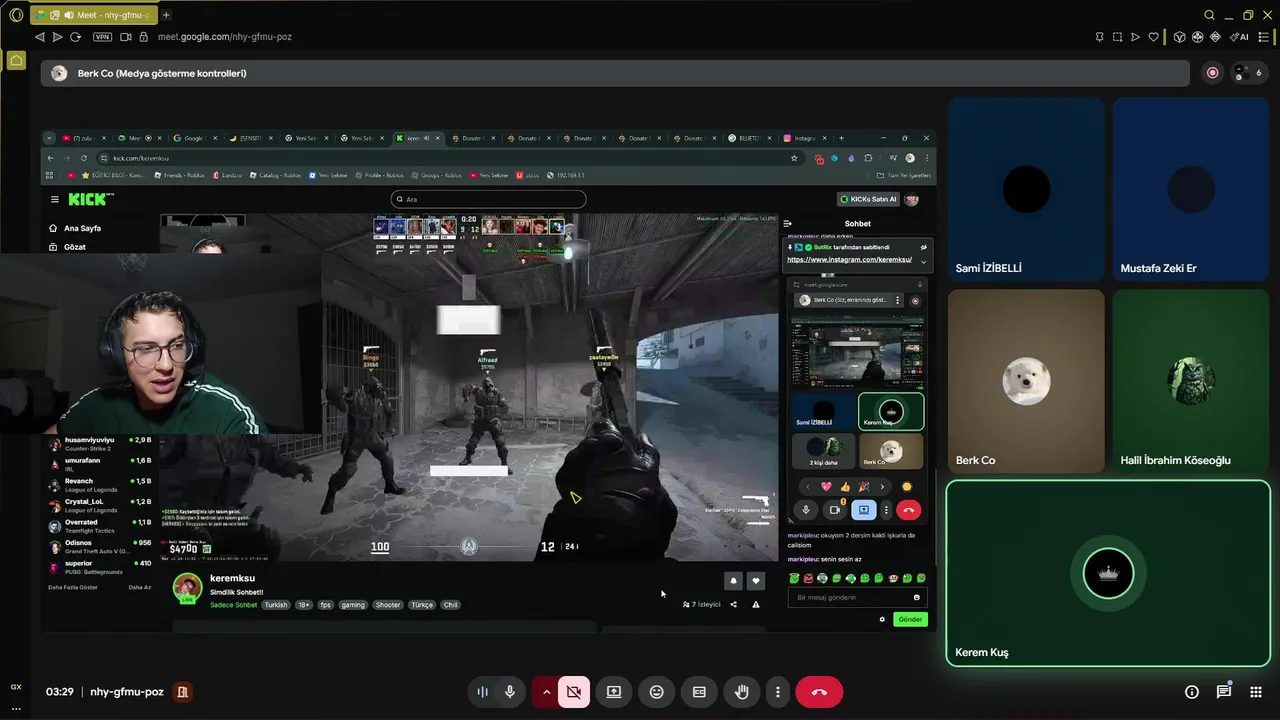Select Berk Co participant tile

(1026, 381)
